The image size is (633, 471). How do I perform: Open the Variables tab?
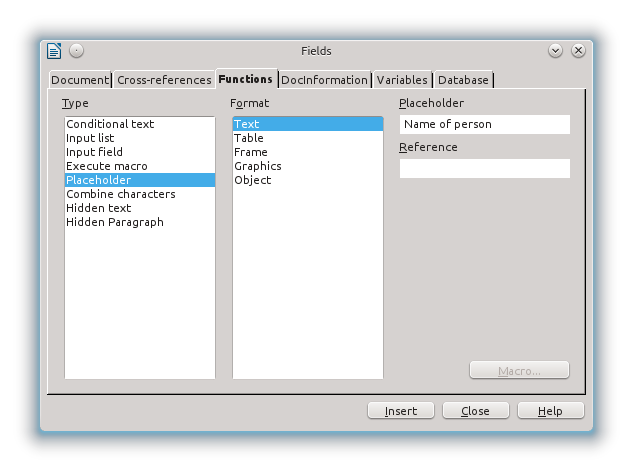pyautogui.click(x=402, y=80)
